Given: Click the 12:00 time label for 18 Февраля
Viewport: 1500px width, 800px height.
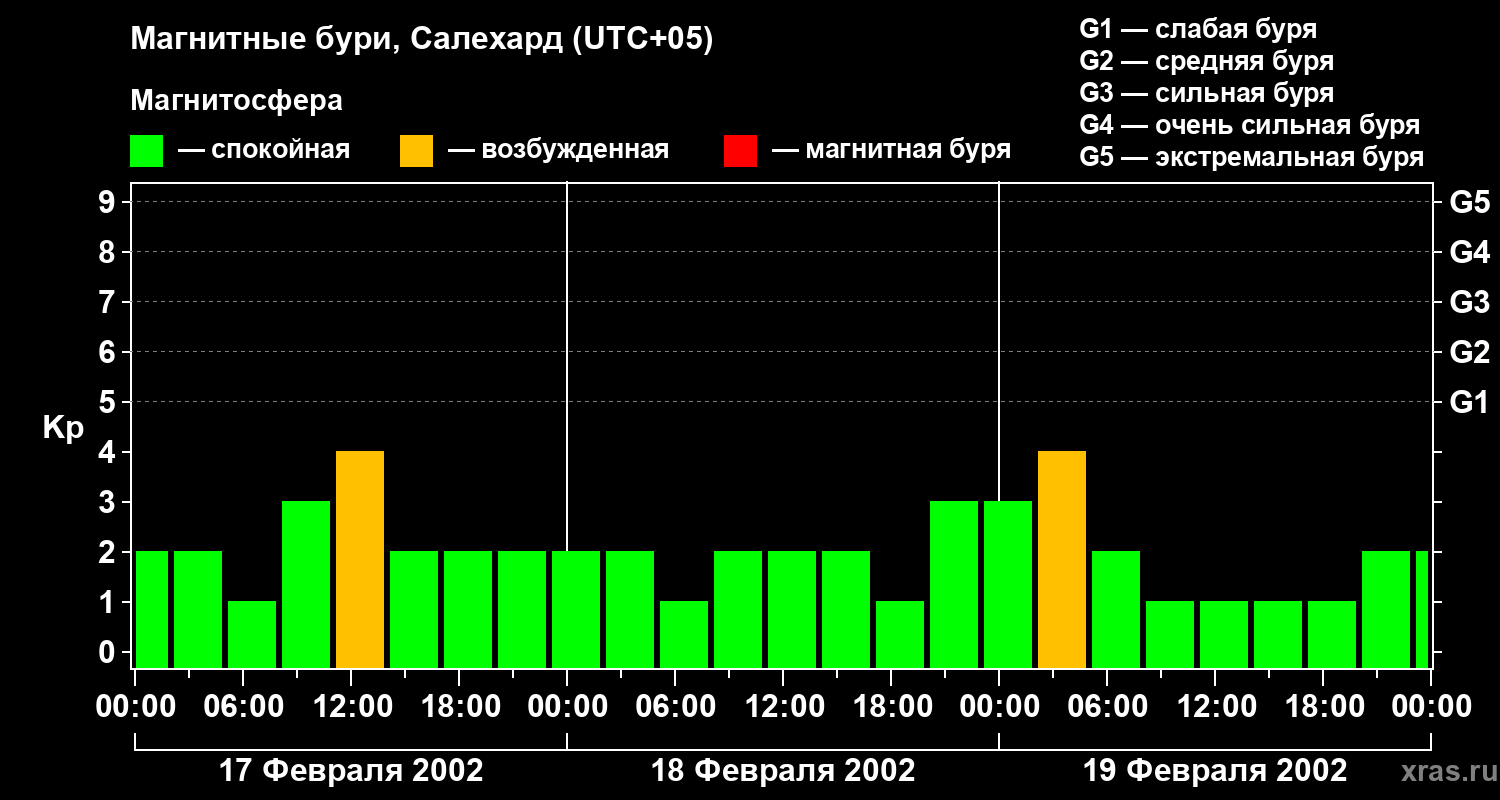Looking at the screenshot, I should pos(783,707).
